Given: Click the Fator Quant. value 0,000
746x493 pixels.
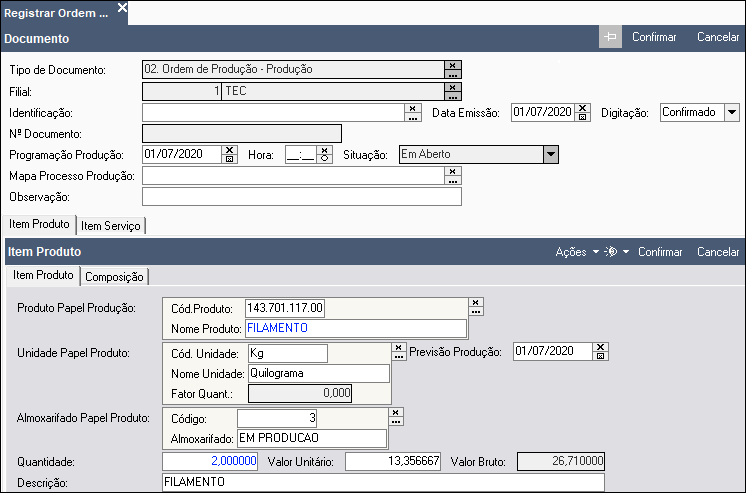Looking at the screenshot, I should [300, 394].
